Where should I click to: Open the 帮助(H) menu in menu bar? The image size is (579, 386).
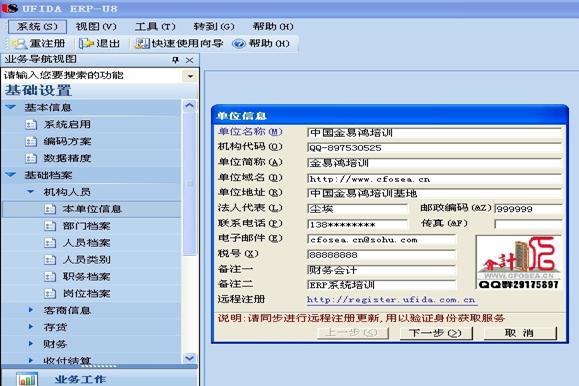pos(273,27)
